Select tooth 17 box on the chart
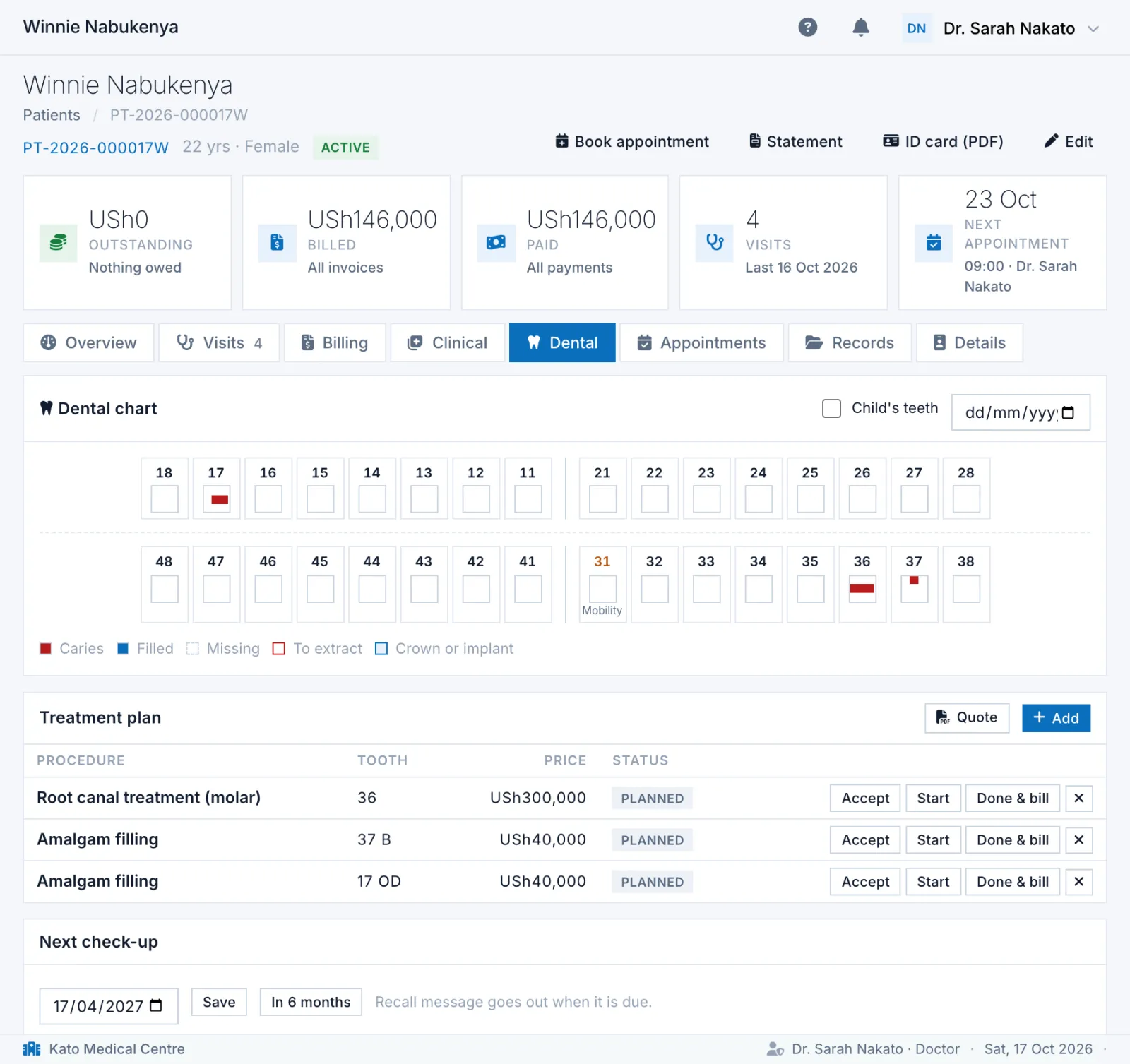This screenshot has width=1130, height=1064. click(x=216, y=499)
